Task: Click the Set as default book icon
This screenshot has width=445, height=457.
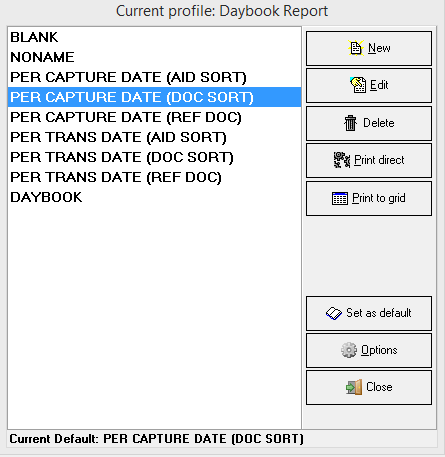Action: (x=334, y=313)
